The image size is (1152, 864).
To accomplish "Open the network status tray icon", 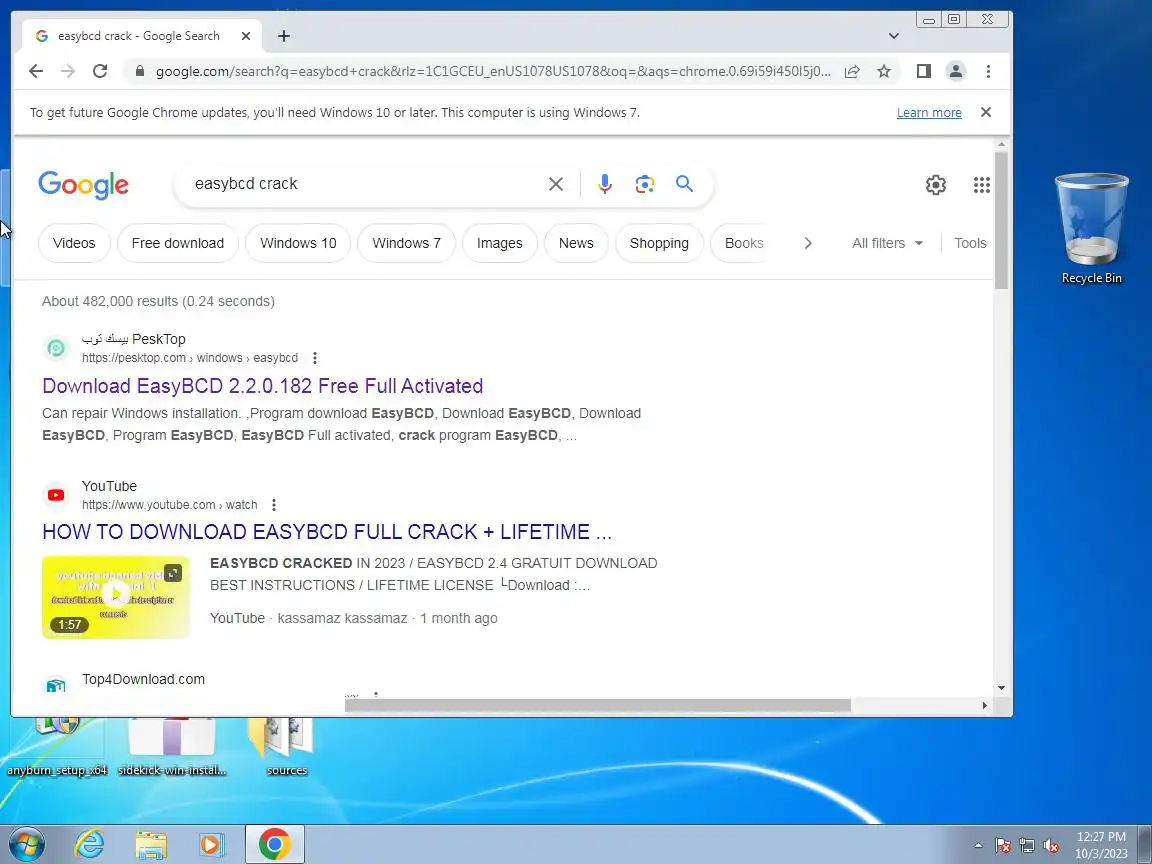I will point(1027,846).
